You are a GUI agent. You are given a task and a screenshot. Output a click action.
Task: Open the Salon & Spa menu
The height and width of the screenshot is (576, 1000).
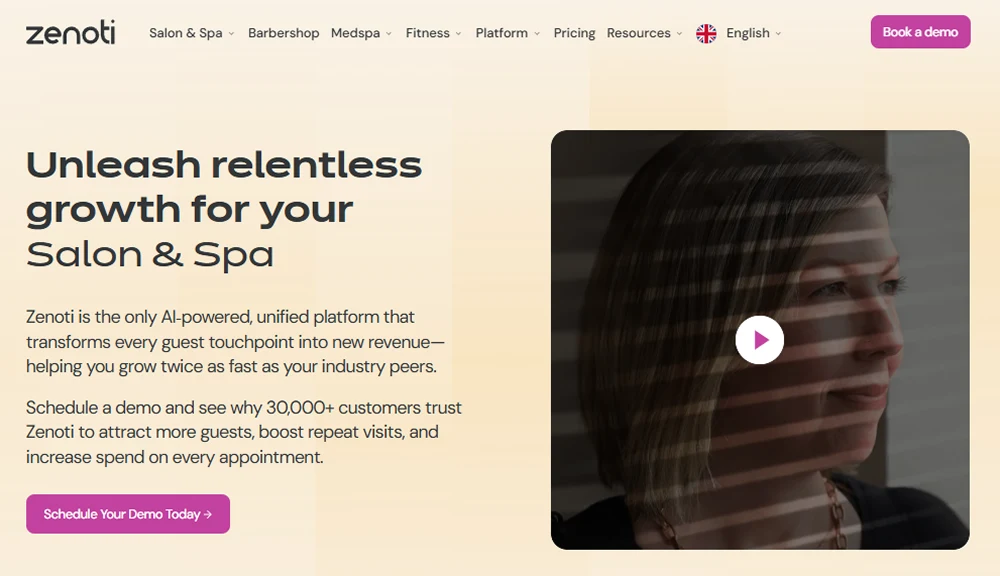[x=185, y=33]
